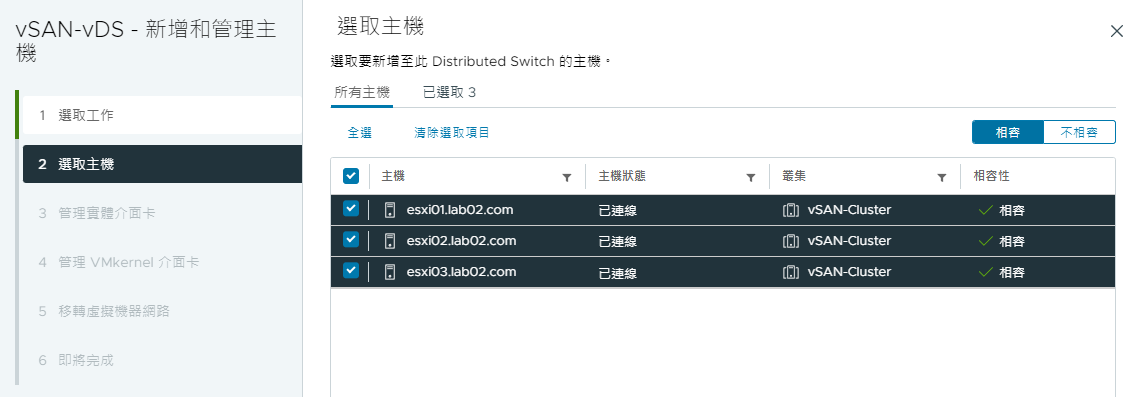Uncheck the esxi01.lab02.com checkbox
Screen dimensions: 1135x397
350,209
